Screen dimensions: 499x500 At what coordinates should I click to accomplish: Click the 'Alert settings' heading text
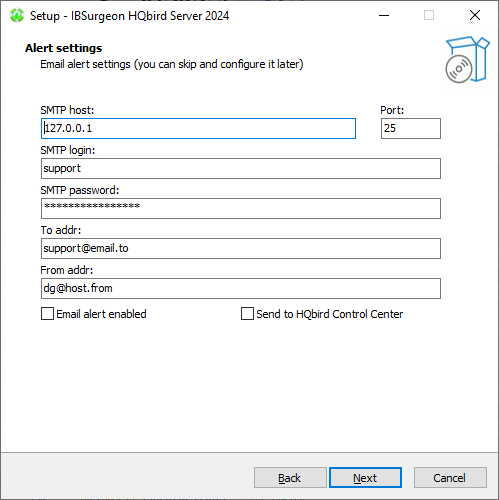[63, 48]
